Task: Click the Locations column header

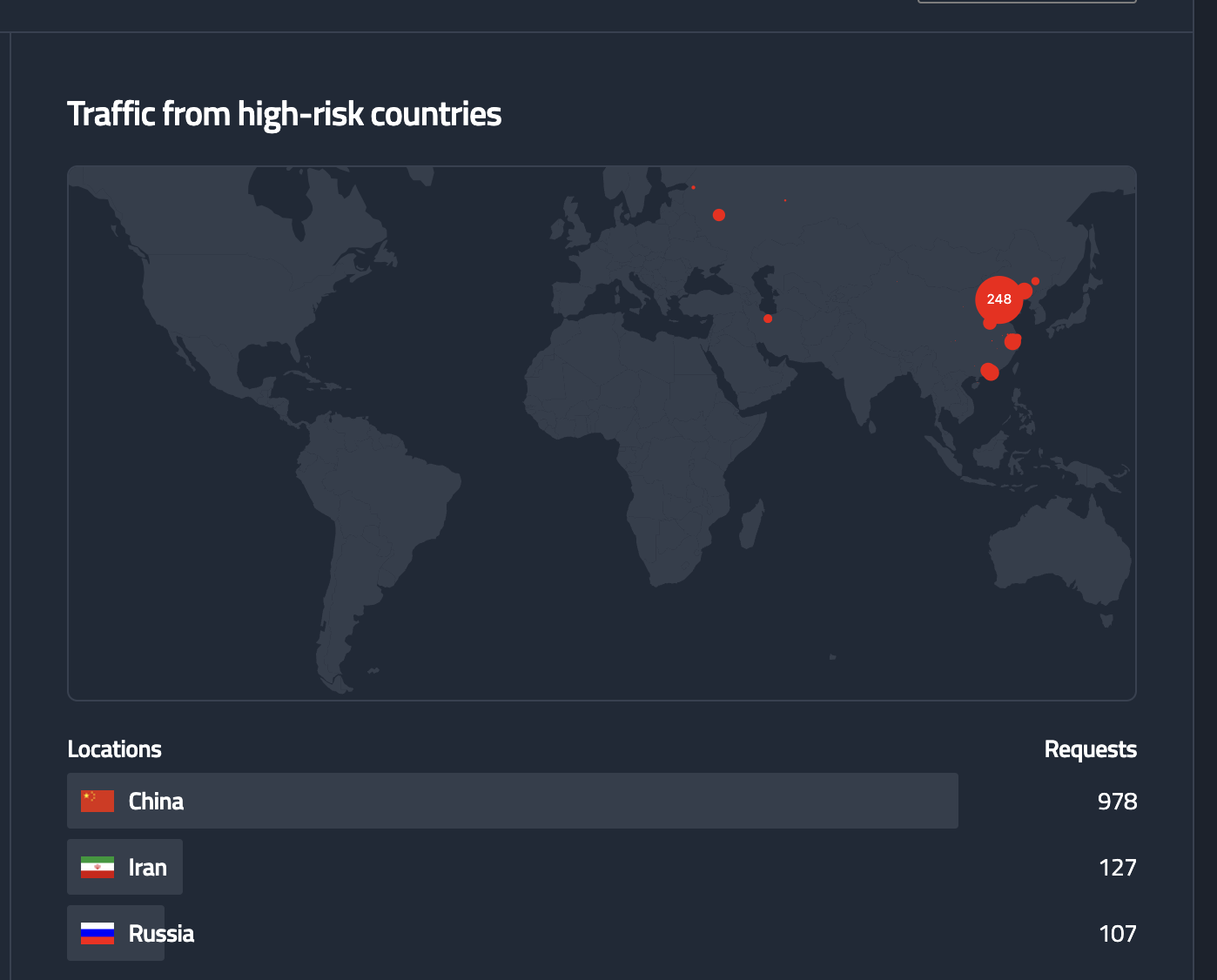Action: 114,749
